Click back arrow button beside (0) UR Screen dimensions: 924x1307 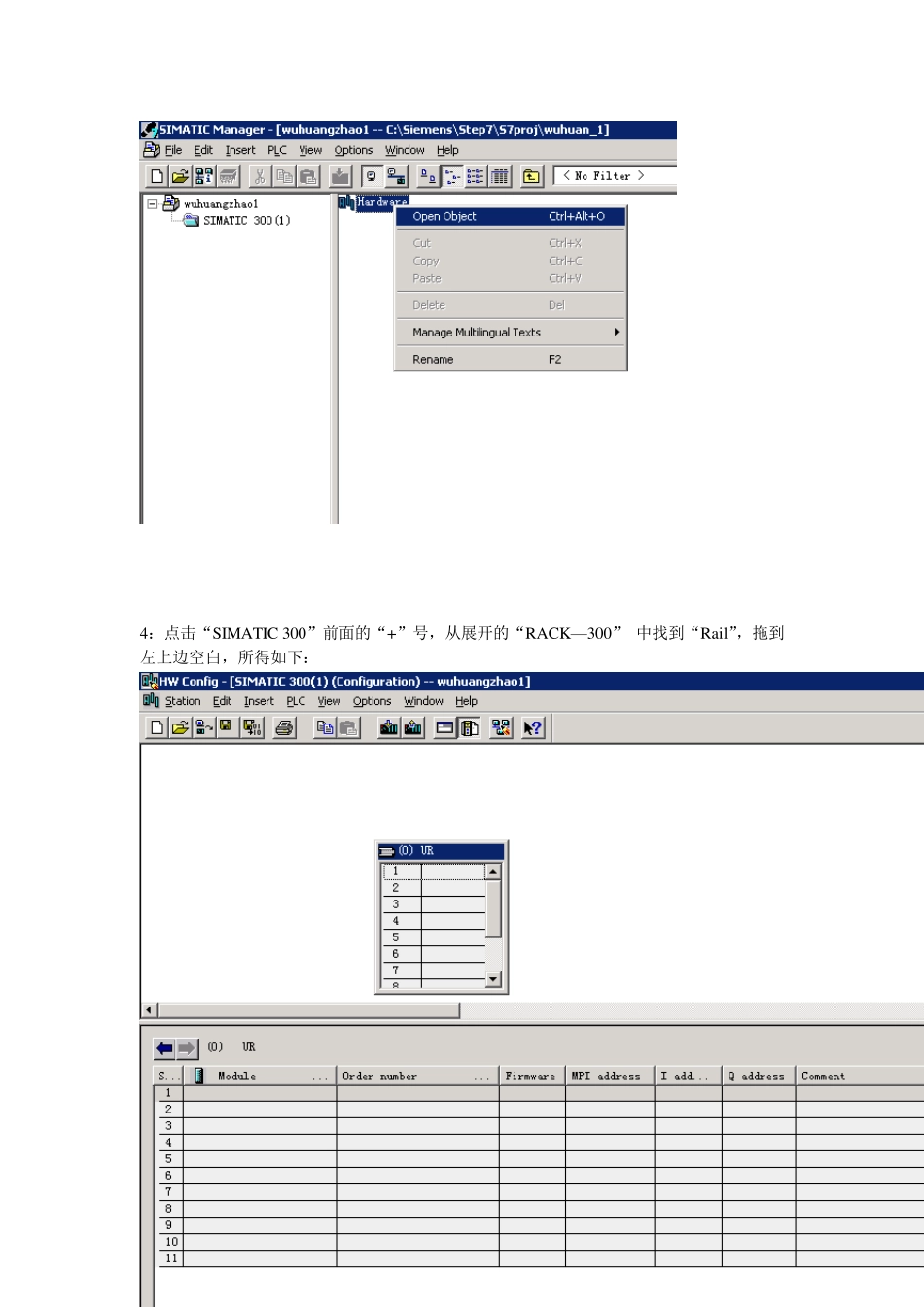tap(164, 1048)
